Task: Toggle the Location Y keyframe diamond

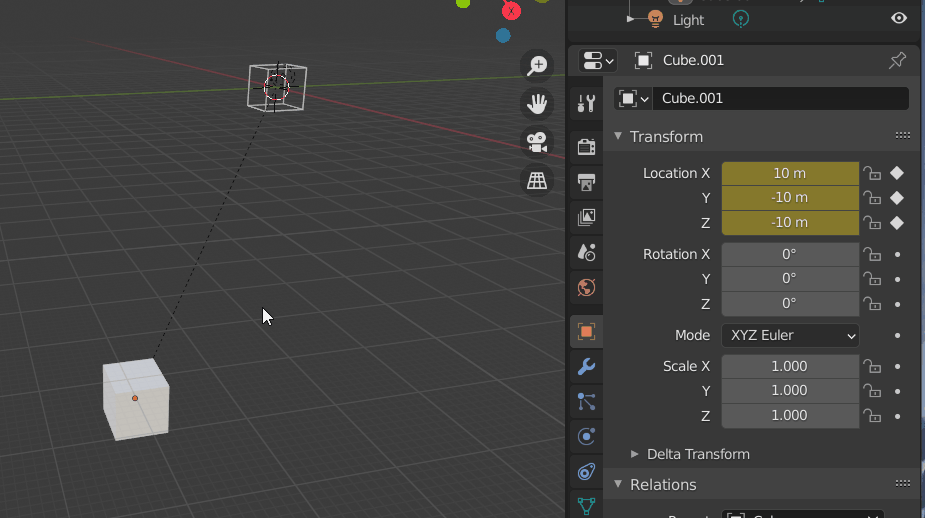Action: [x=897, y=198]
